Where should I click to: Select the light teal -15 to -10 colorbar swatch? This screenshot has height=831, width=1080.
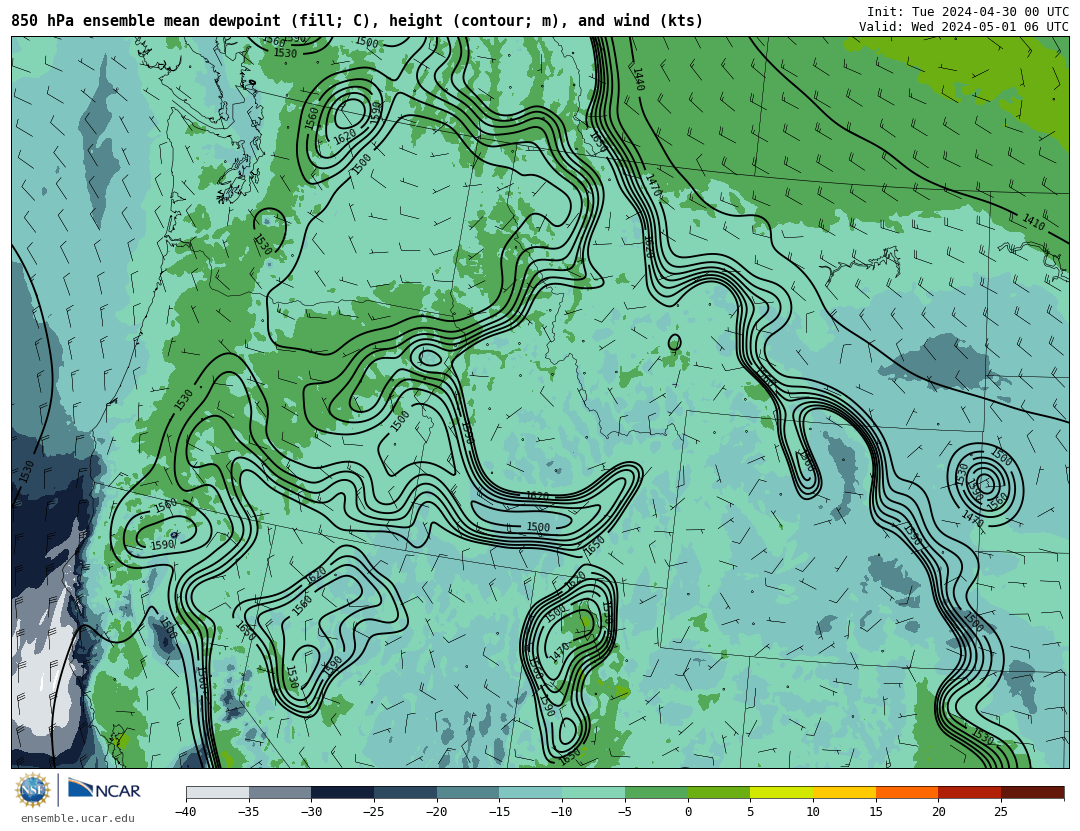click(x=531, y=792)
